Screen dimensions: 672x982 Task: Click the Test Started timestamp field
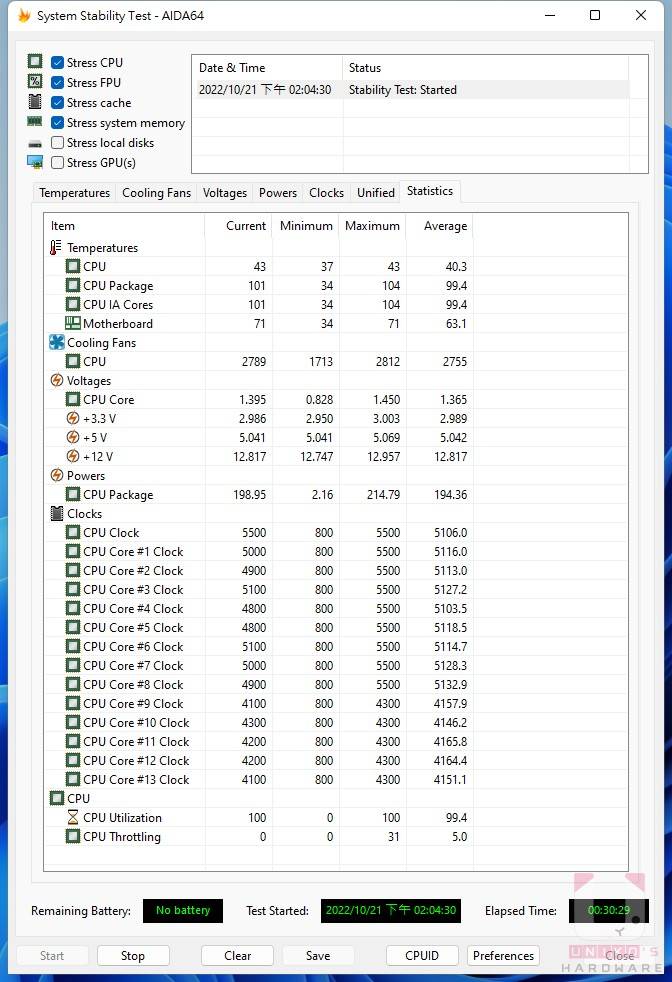pyautogui.click(x=391, y=911)
